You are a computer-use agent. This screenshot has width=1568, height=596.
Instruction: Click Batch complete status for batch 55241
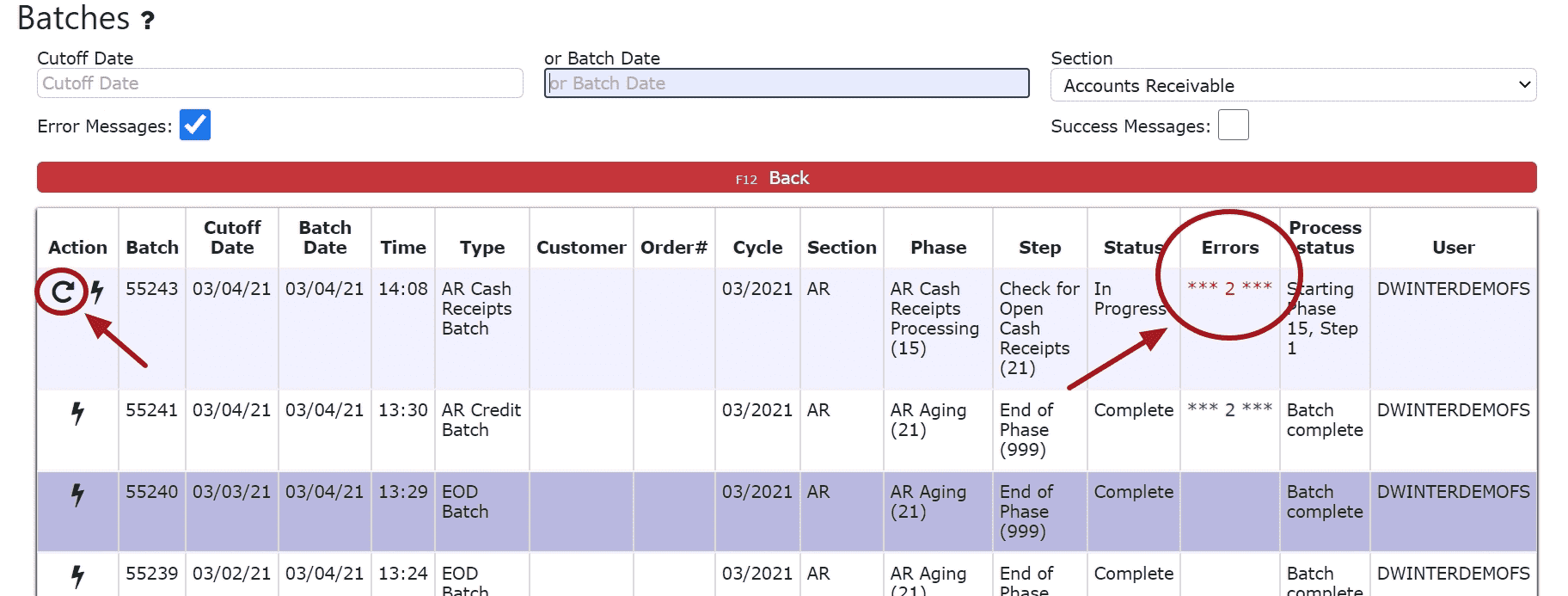(x=1325, y=420)
